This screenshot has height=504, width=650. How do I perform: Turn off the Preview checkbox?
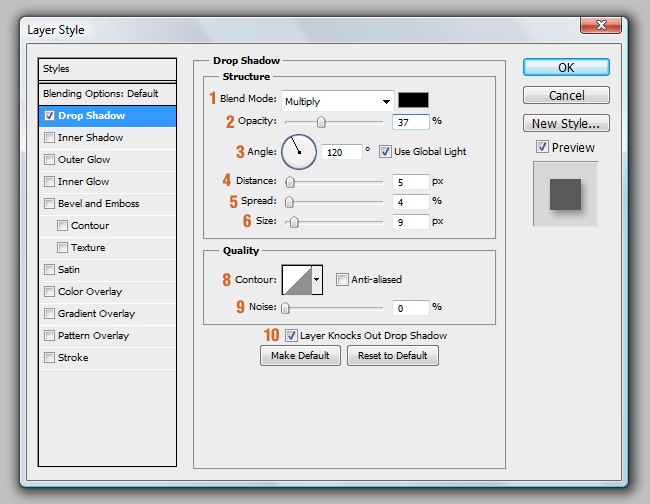click(542, 148)
